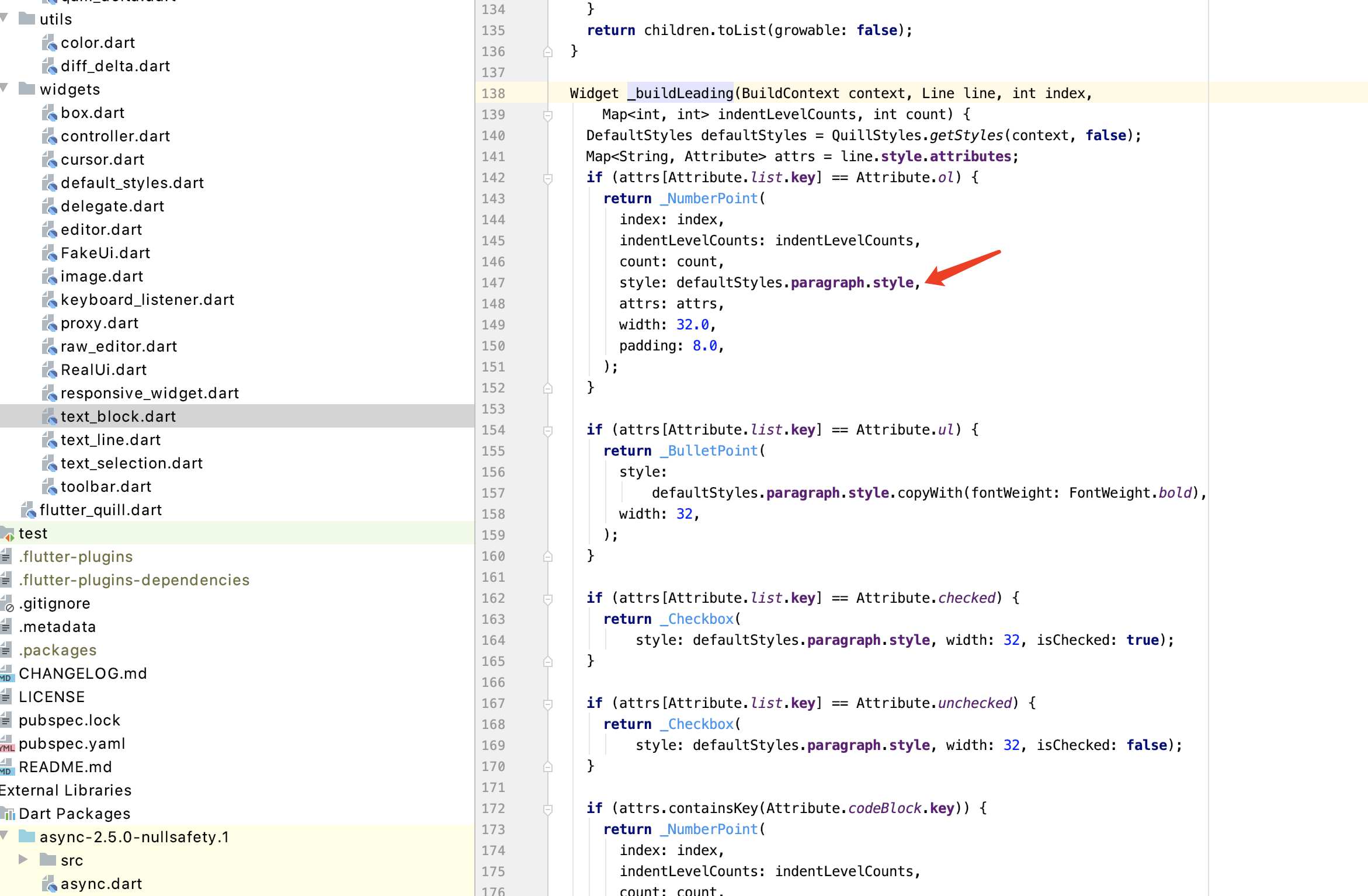This screenshot has height=896, width=1368.
Task: Collapse the utils folder
Action: (5, 18)
